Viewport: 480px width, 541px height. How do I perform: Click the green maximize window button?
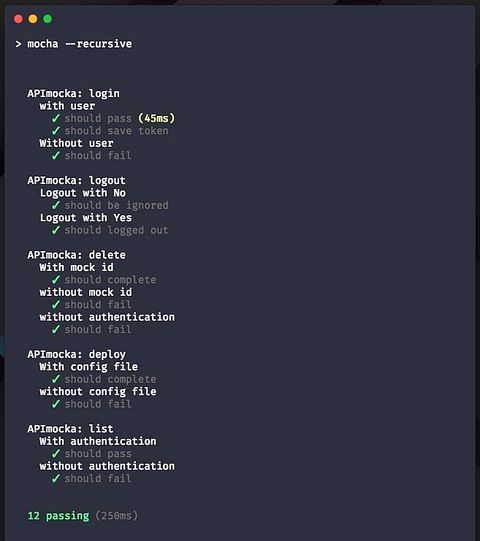[48, 19]
